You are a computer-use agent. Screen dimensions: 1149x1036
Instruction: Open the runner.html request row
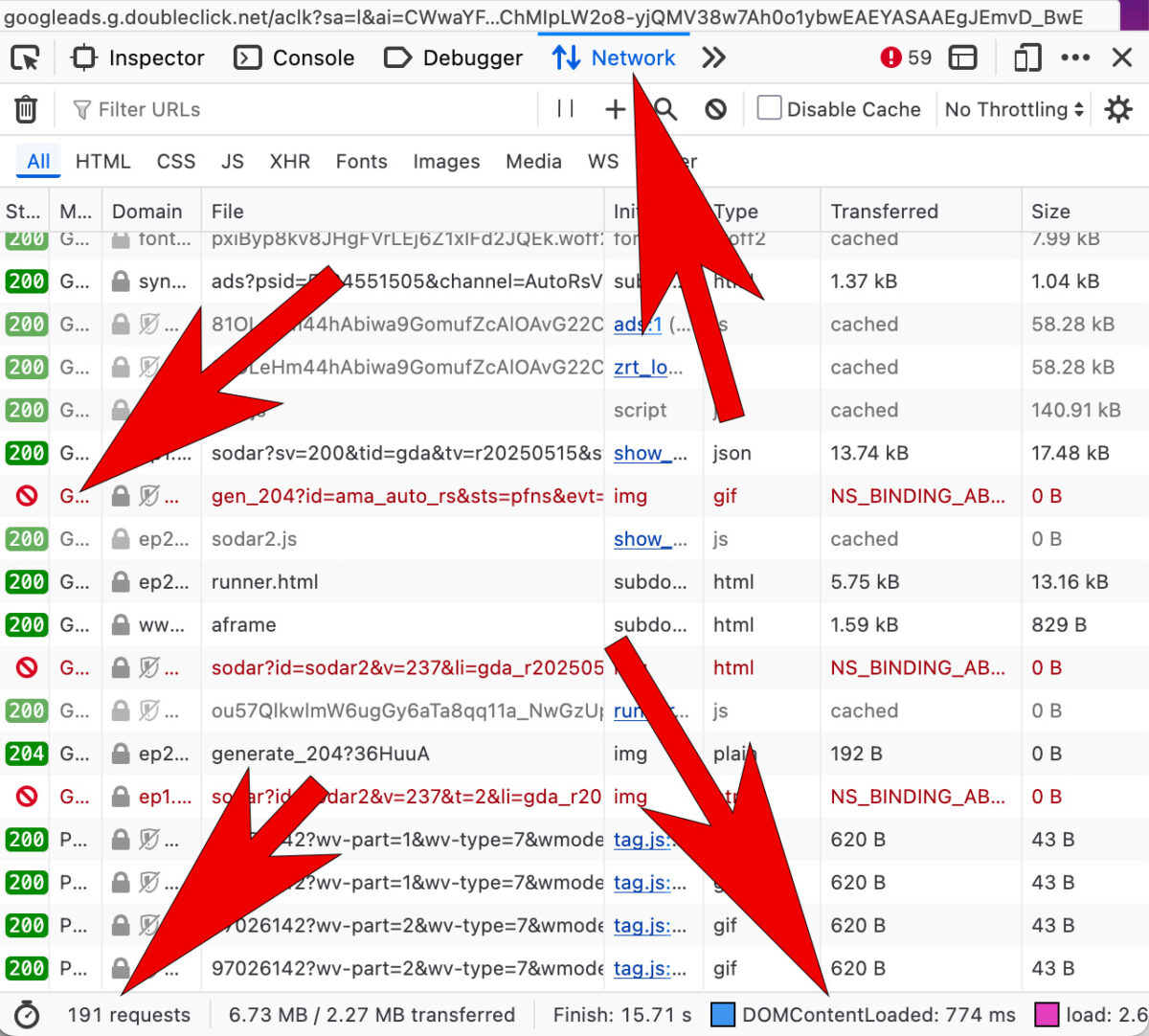(264, 582)
